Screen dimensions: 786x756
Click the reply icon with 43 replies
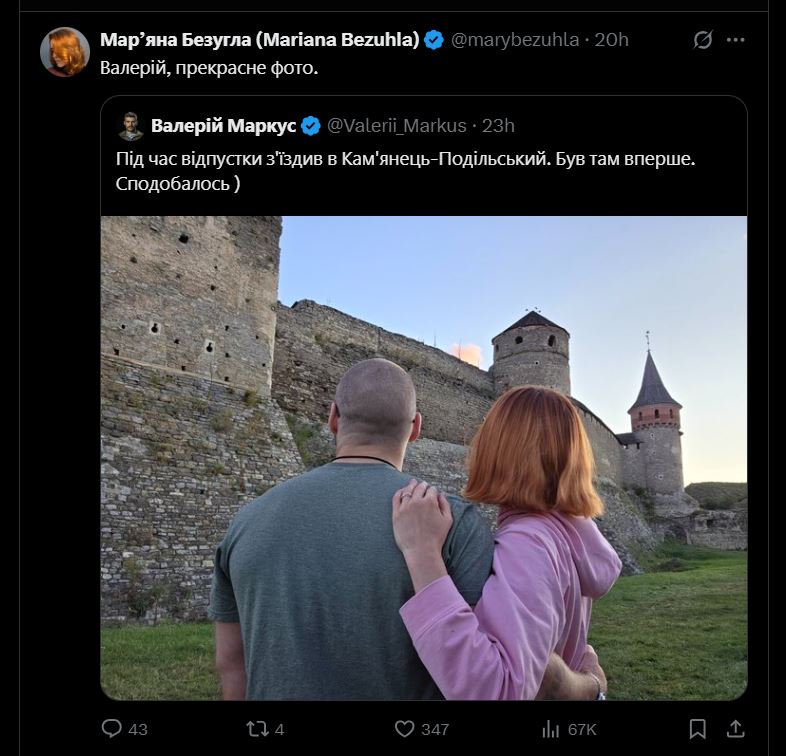pos(112,729)
